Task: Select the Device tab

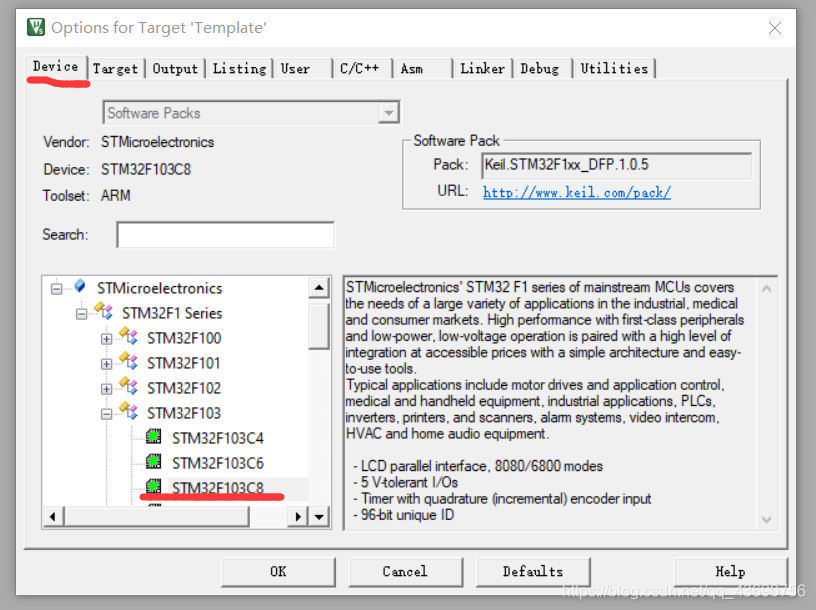Action: pyautogui.click(x=56, y=67)
